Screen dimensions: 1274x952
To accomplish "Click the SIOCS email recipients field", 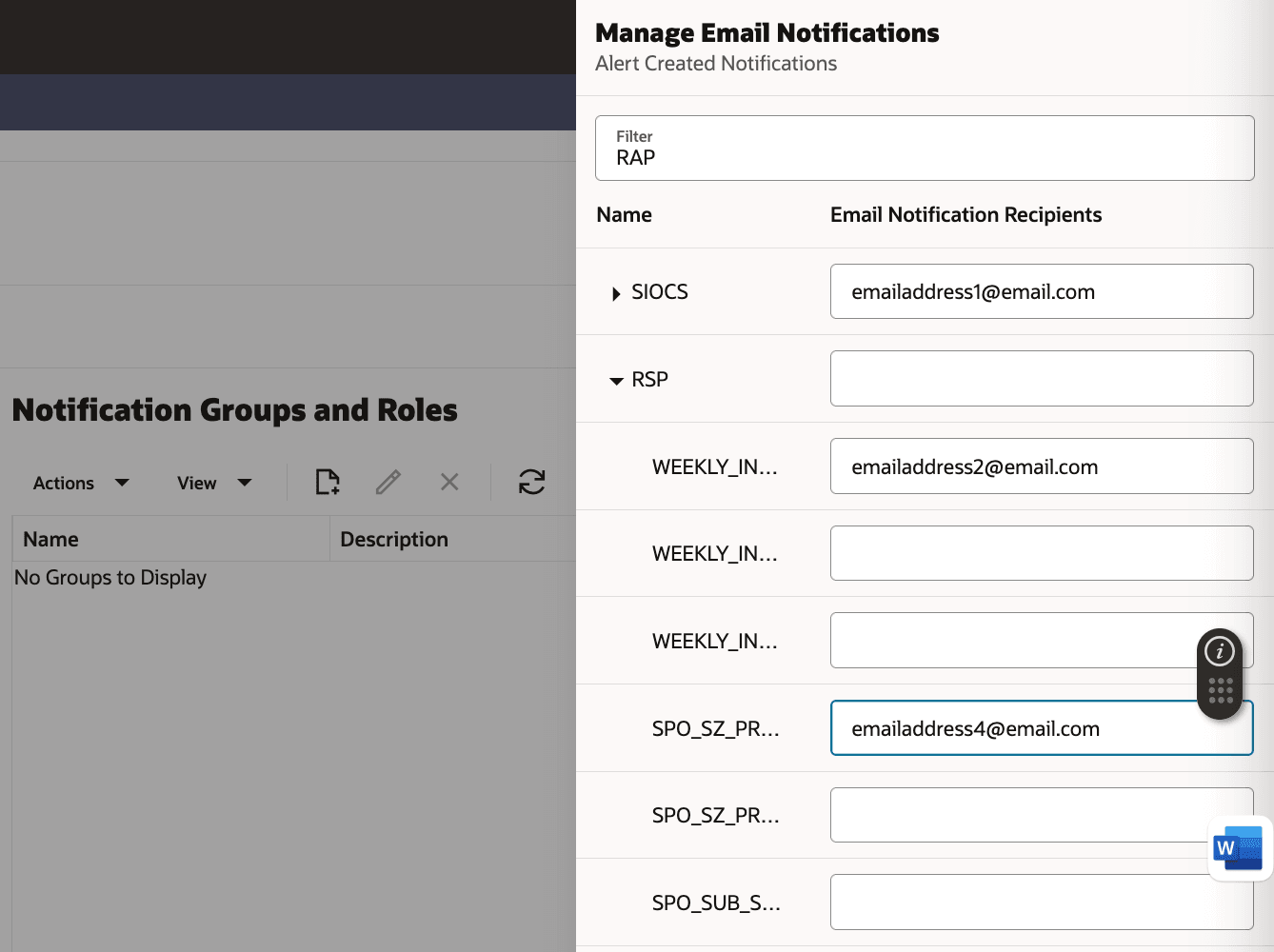I will 1042,291.
